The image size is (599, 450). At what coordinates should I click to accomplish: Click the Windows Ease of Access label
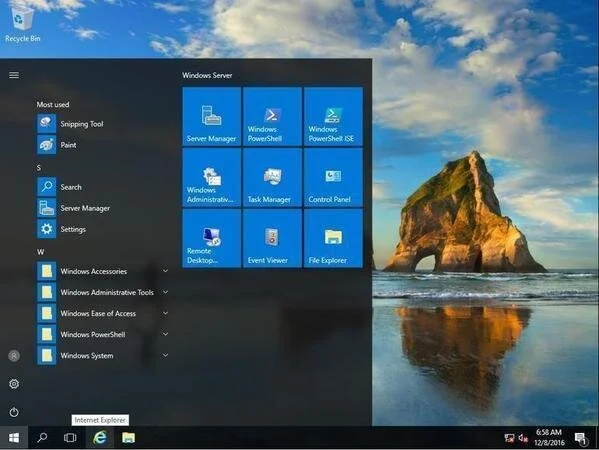98,313
